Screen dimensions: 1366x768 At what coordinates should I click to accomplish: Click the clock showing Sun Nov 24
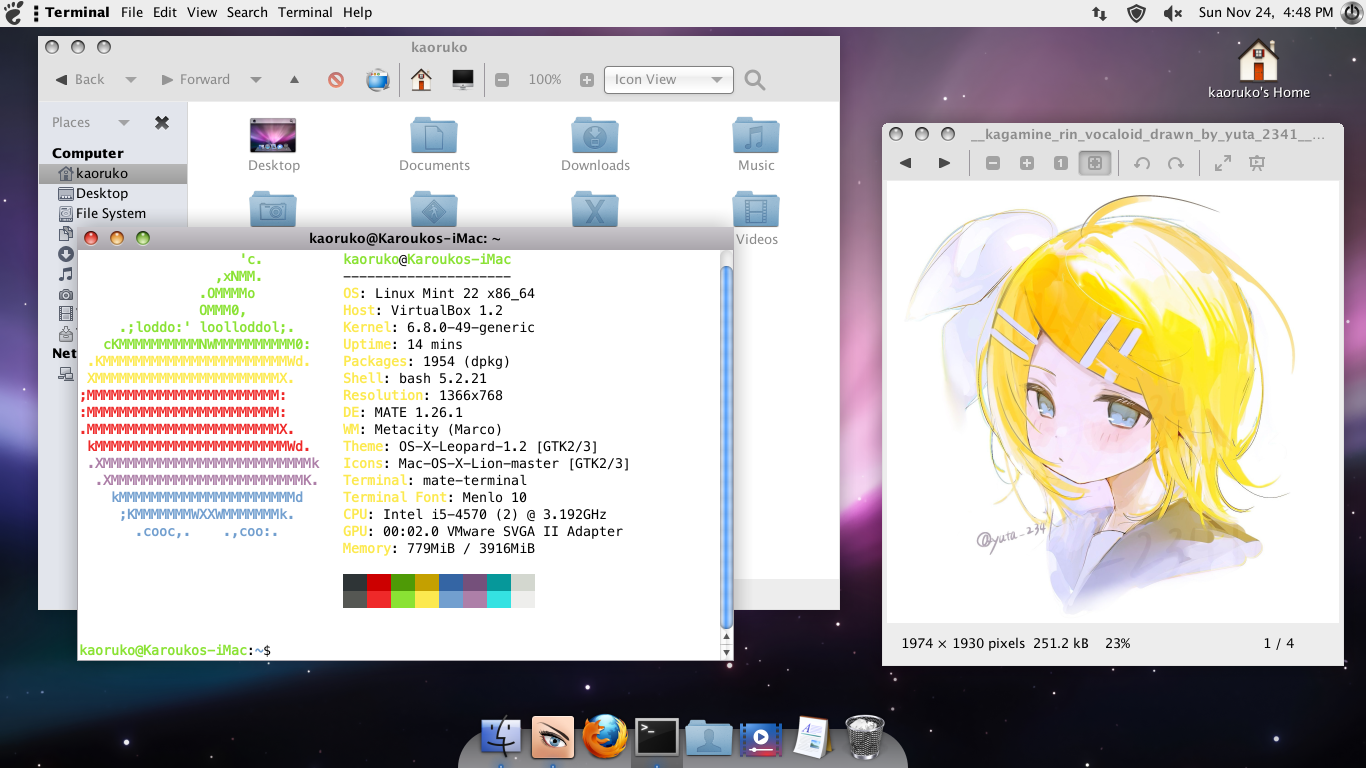(1266, 12)
